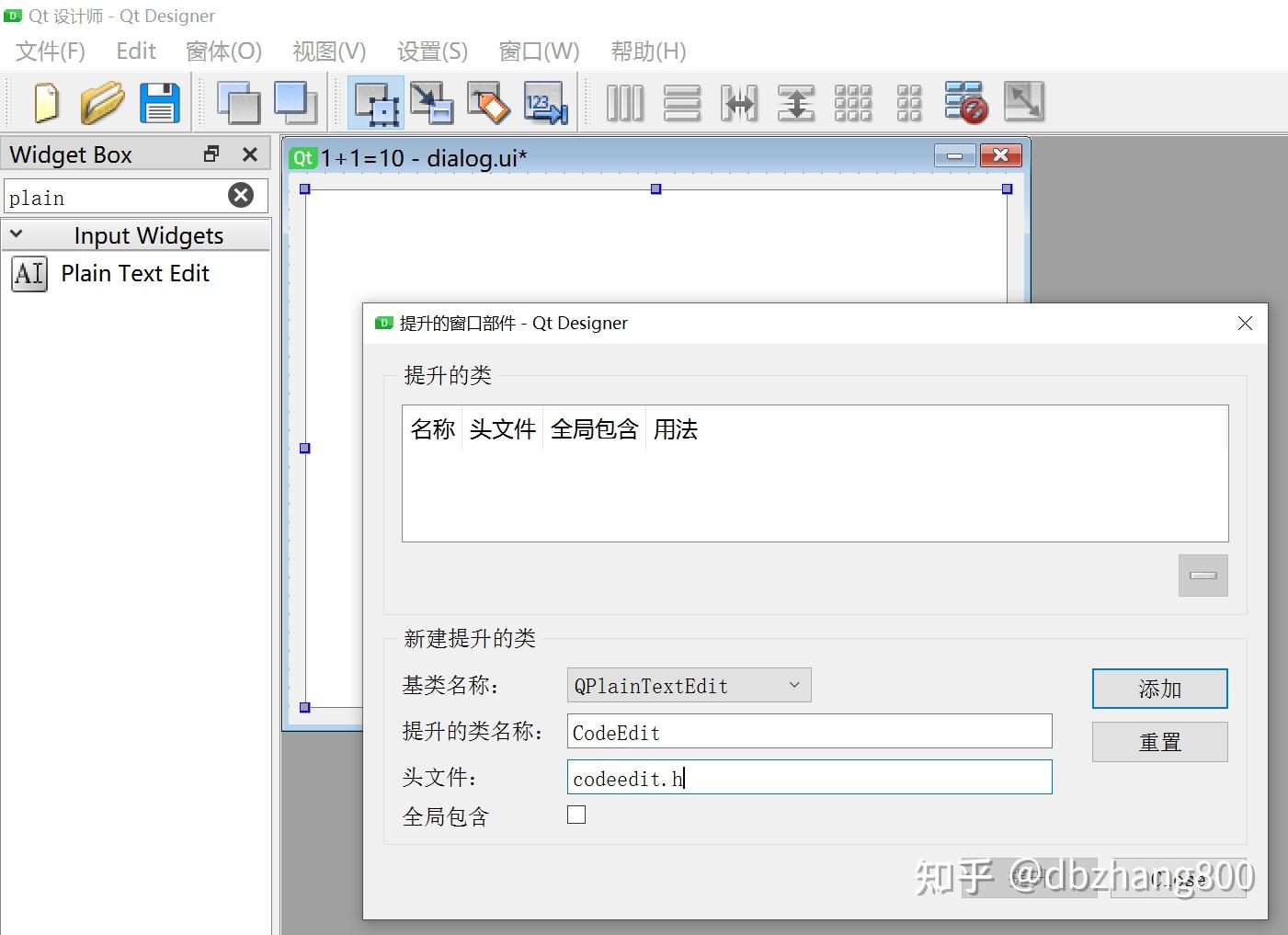The width and height of the screenshot is (1288, 935).
Task: Click the Adjust Size toolbar icon
Action: tap(1024, 102)
